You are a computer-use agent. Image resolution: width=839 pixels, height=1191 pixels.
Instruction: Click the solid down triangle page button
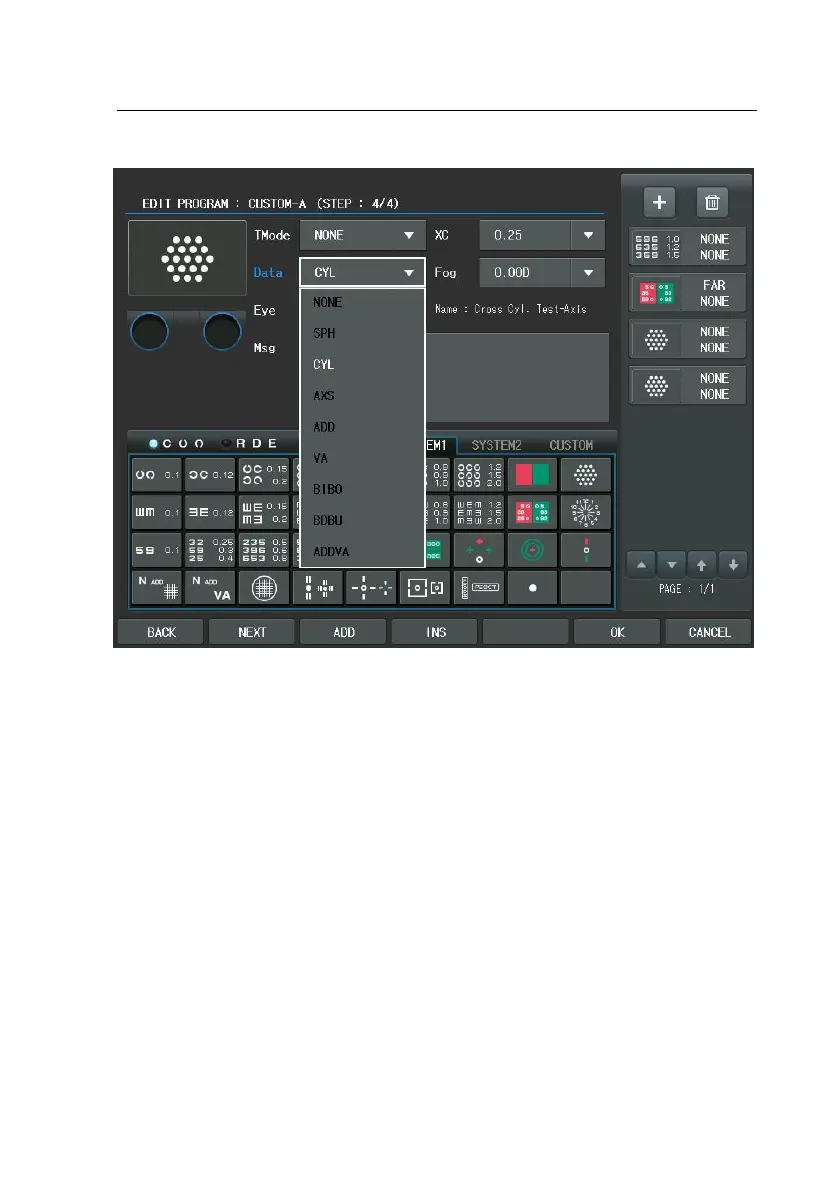(x=671, y=565)
